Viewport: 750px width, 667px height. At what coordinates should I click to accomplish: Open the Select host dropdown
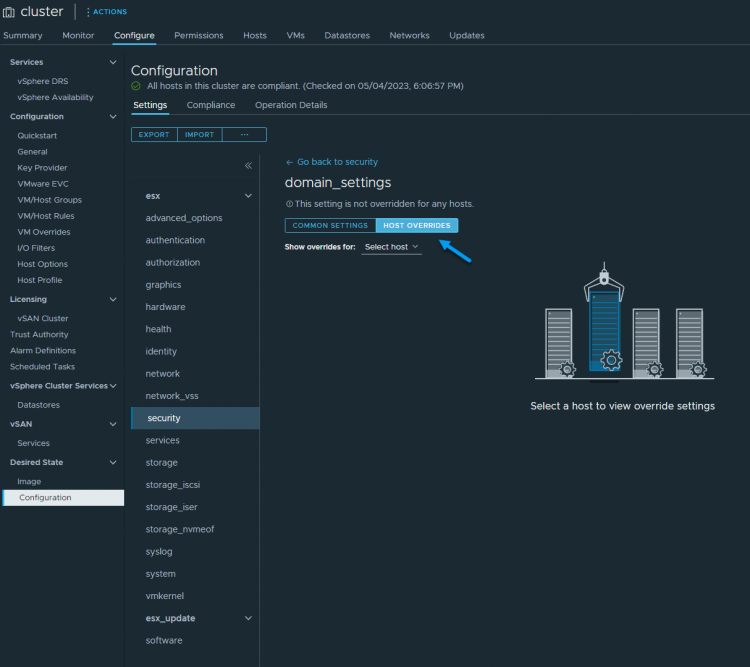point(391,247)
